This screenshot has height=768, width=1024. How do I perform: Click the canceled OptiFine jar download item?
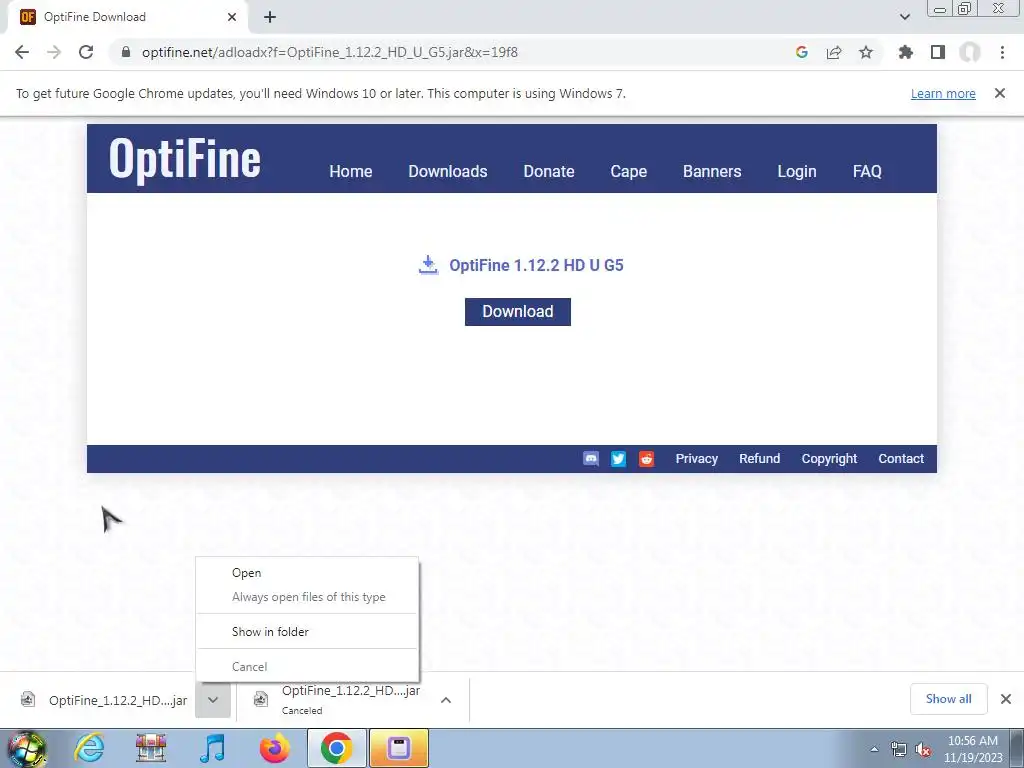pos(338,700)
